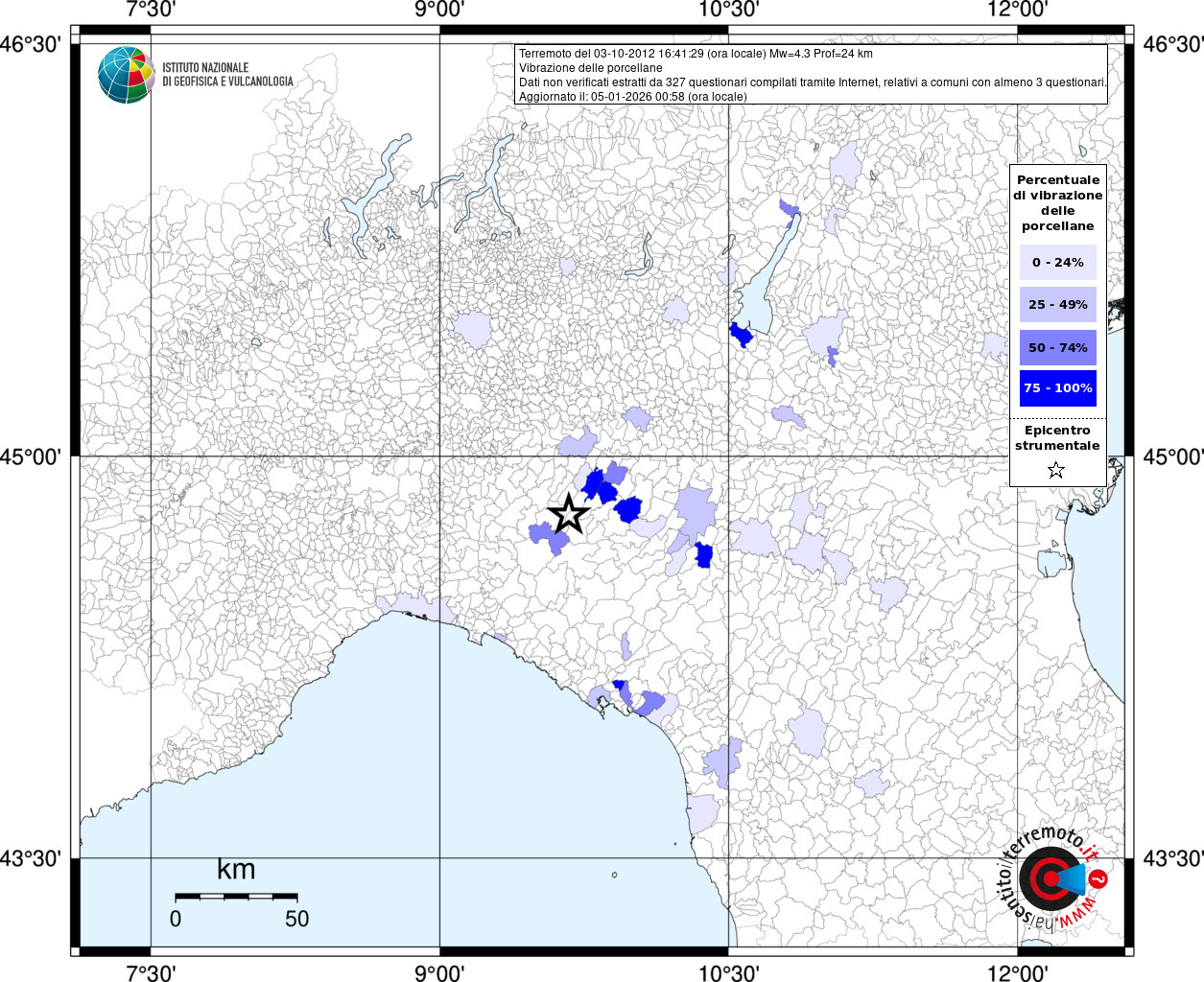Click the right axis label 45°00'

click(x=1172, y=456)
